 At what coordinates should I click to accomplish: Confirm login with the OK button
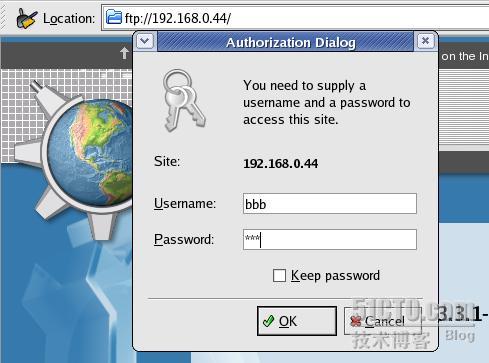(297, 321)
